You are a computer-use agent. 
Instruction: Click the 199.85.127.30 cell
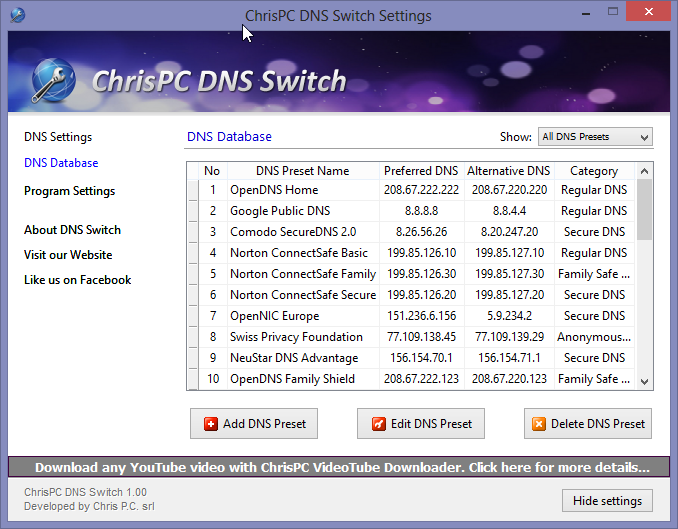509,274
